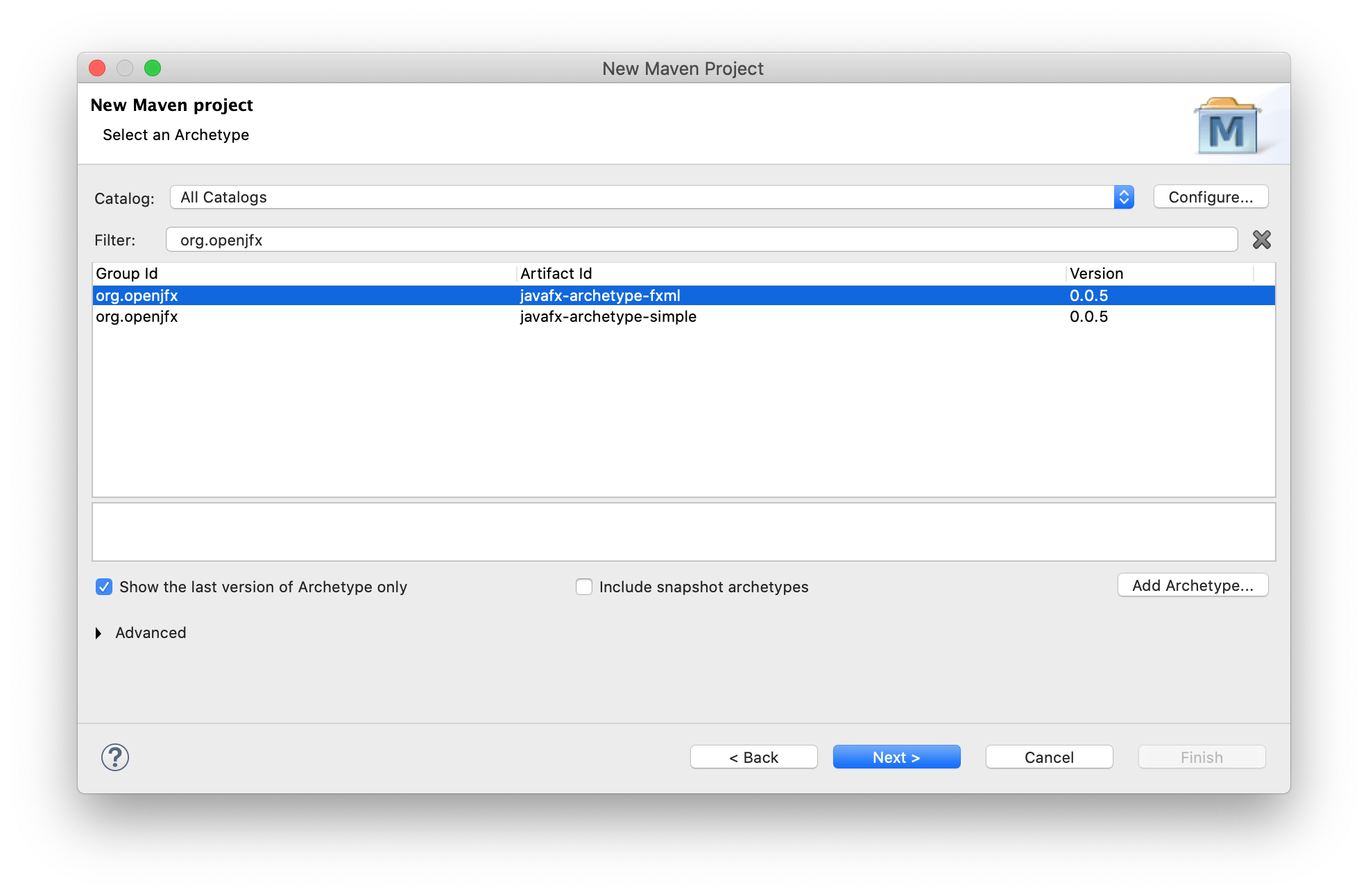Click the green zoom window button
The height and width of the screenshot is (896, 1368).
[x=153, y=68]
